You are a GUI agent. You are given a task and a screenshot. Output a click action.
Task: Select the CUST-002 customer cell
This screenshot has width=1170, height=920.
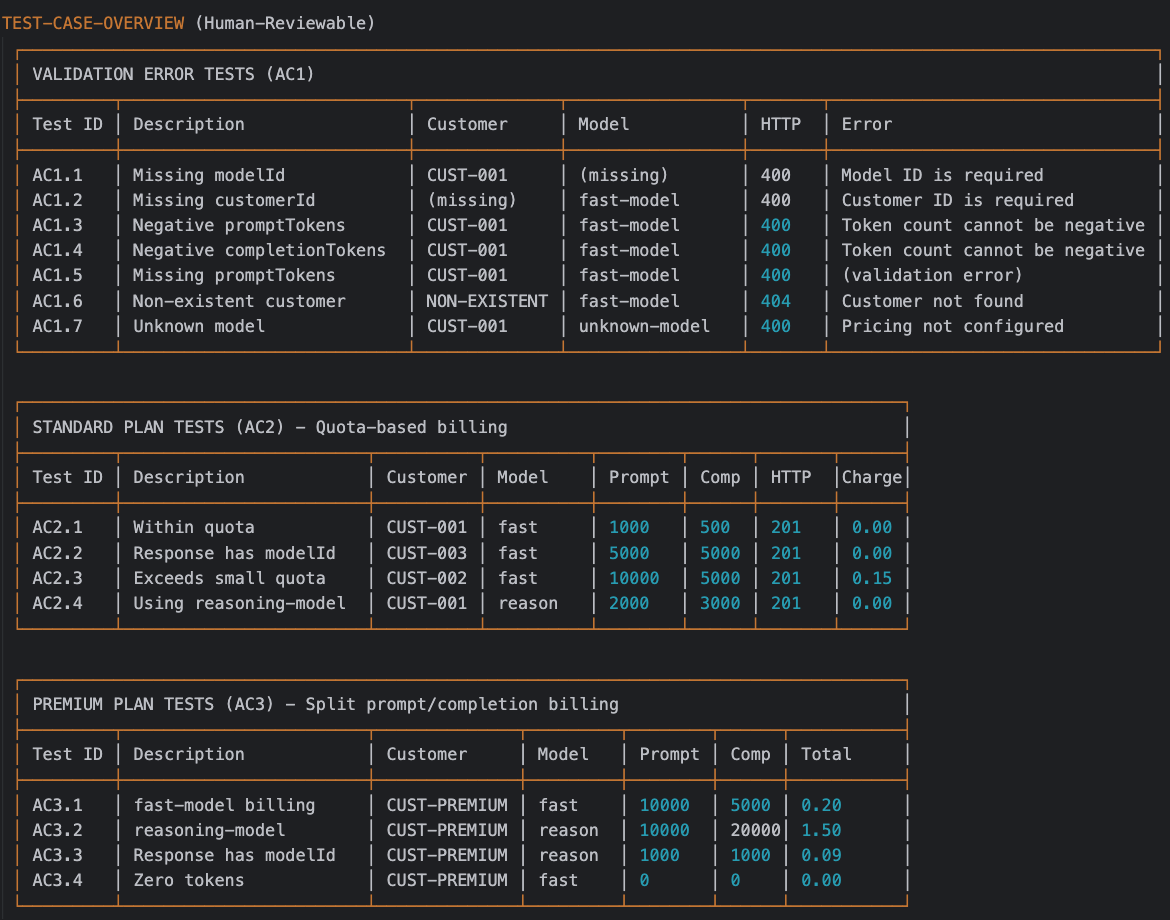(x=426, y=578)
